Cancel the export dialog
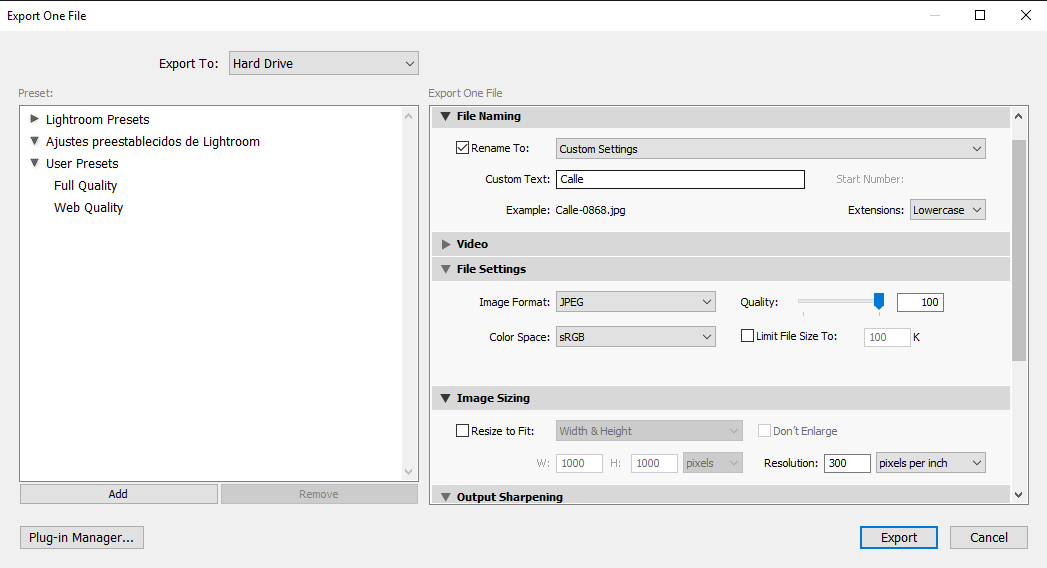 click(989, 537)
